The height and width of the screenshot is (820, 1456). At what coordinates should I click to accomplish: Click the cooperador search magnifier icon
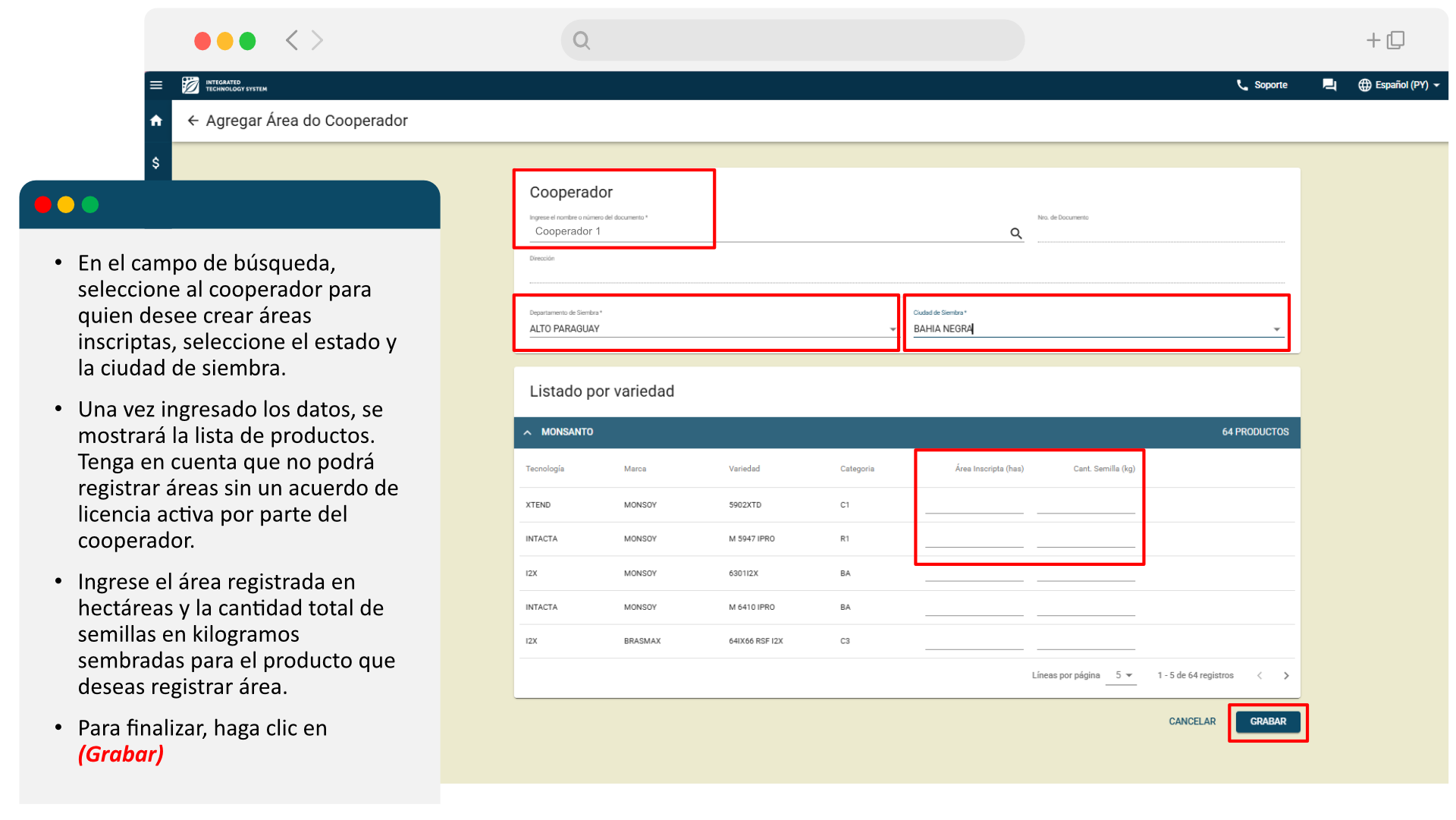(x=1016, y=234)
